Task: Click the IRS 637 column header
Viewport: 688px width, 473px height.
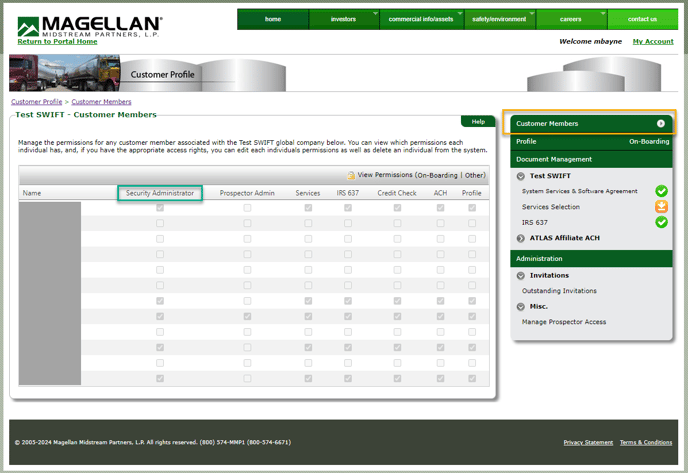Action: point(348,193)
